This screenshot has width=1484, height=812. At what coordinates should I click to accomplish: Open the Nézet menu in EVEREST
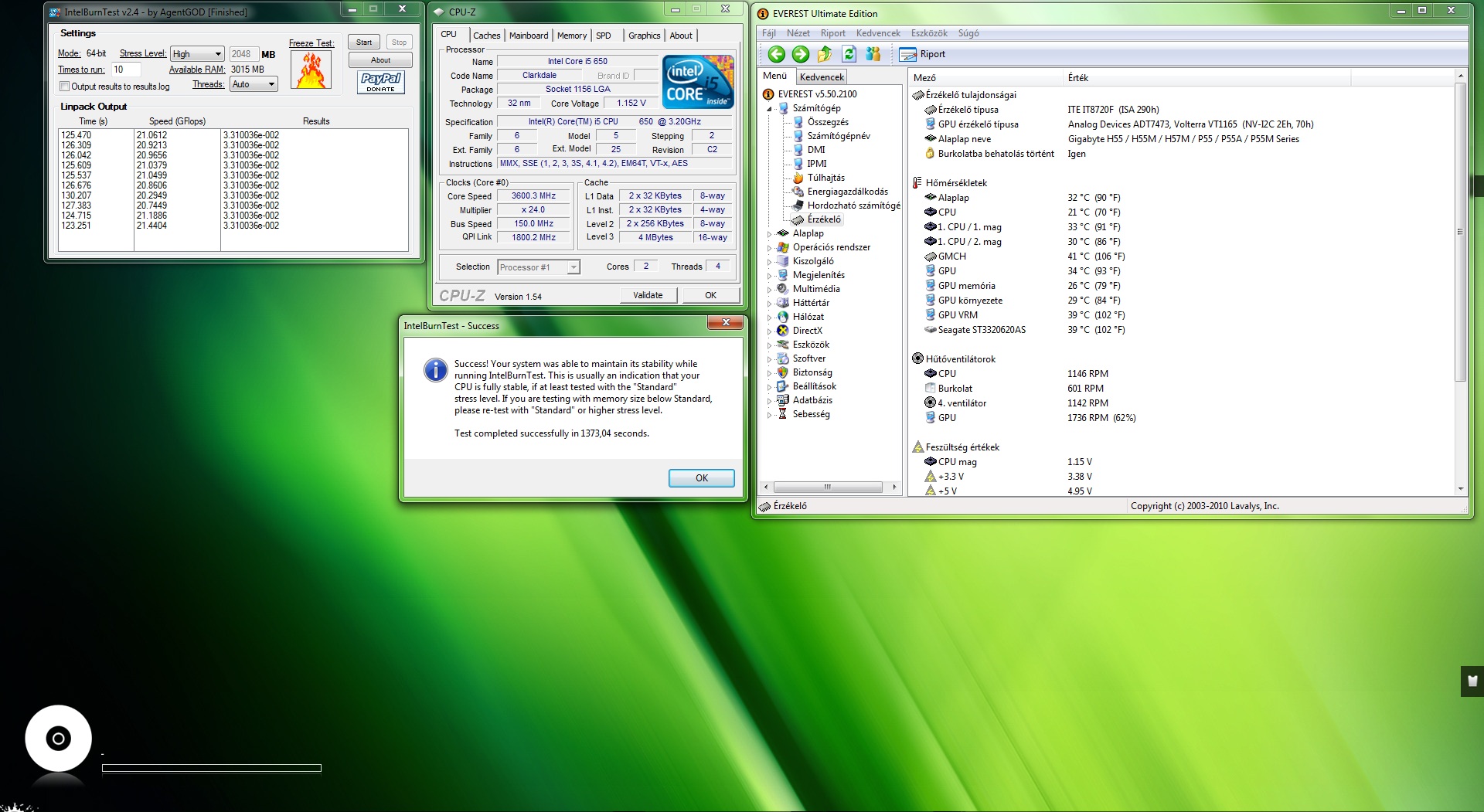coord(798,33)
